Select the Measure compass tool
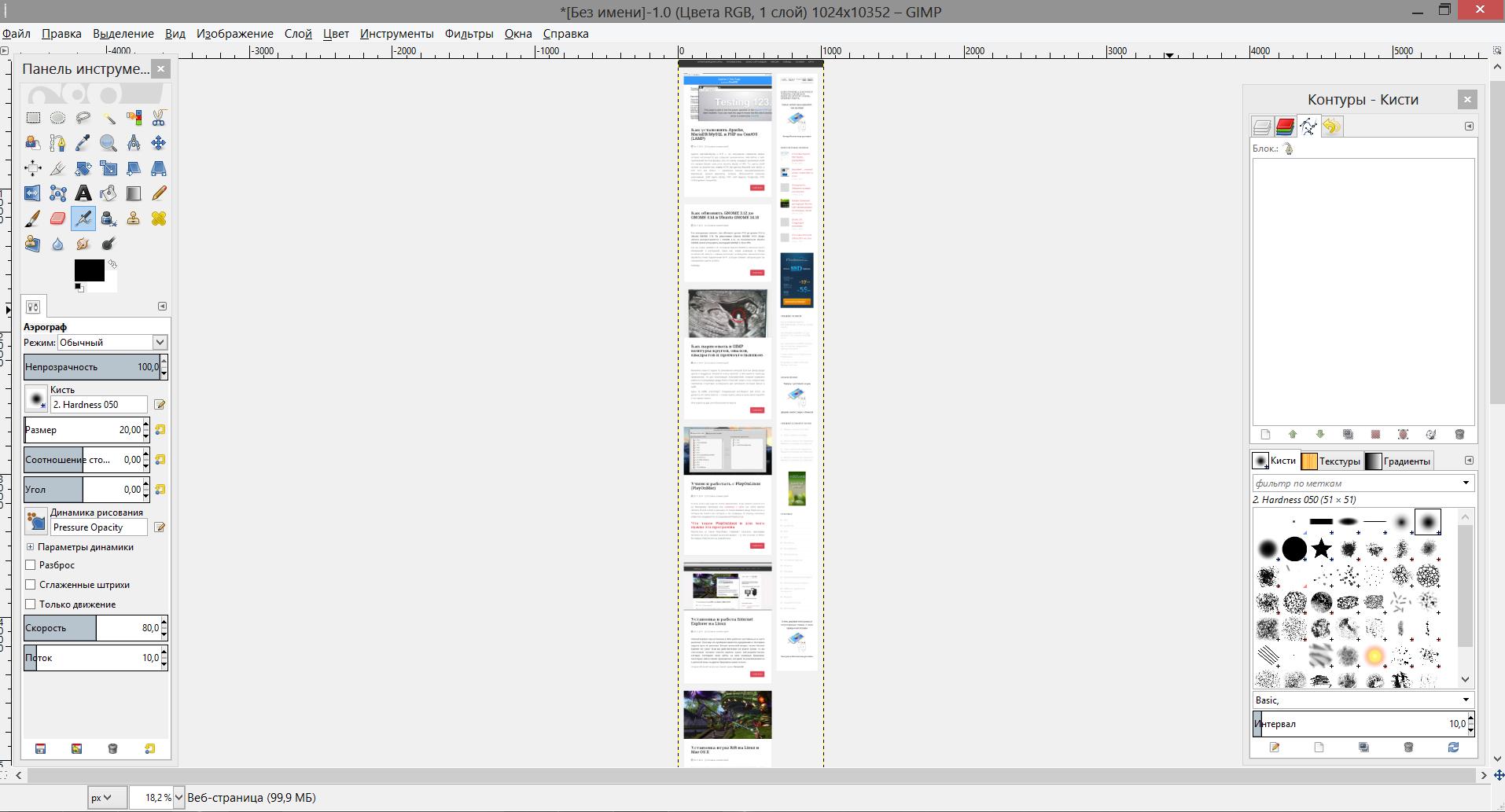Image resolution: width=1505 pixels, height=812 pixels. click(134, 143)
